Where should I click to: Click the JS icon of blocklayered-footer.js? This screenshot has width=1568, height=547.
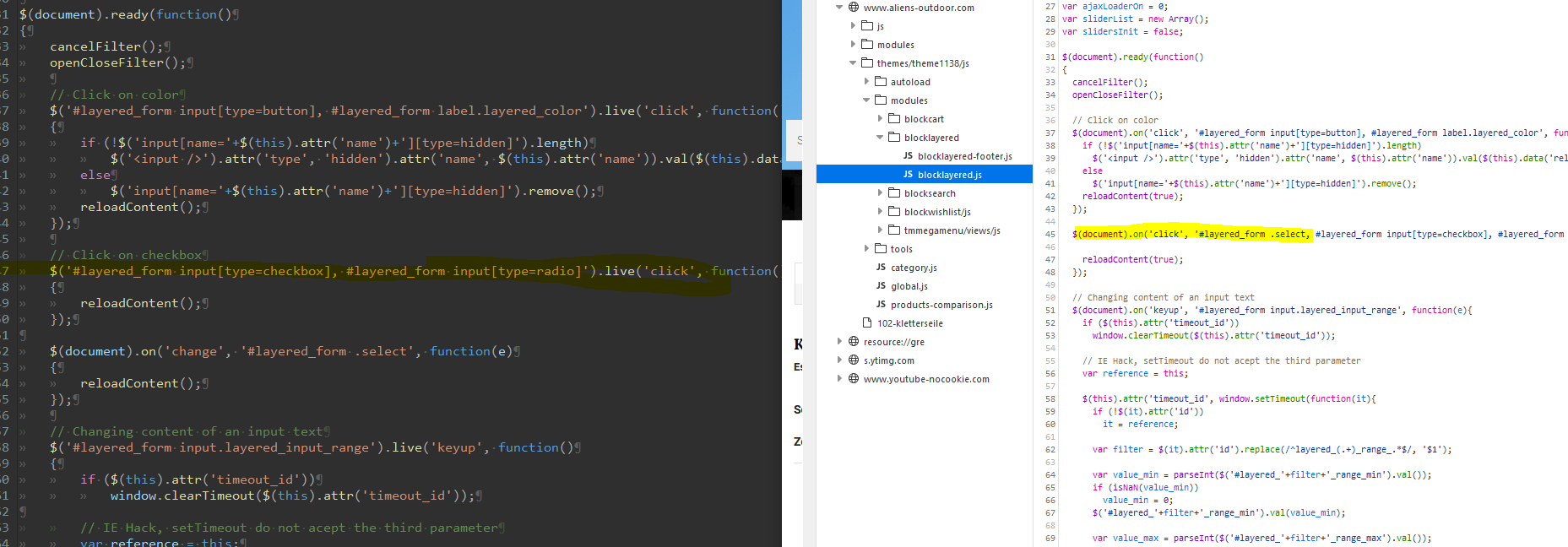coord(908,156)
